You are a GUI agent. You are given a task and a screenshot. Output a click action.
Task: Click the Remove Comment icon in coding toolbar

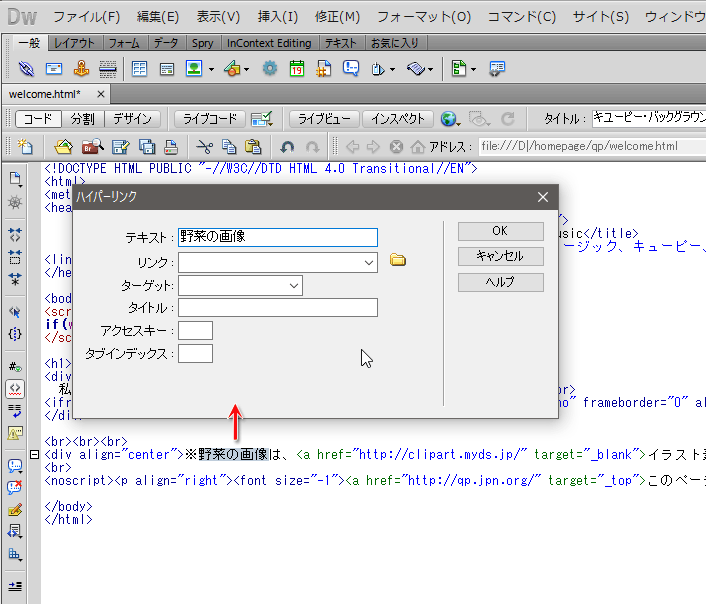15,487
